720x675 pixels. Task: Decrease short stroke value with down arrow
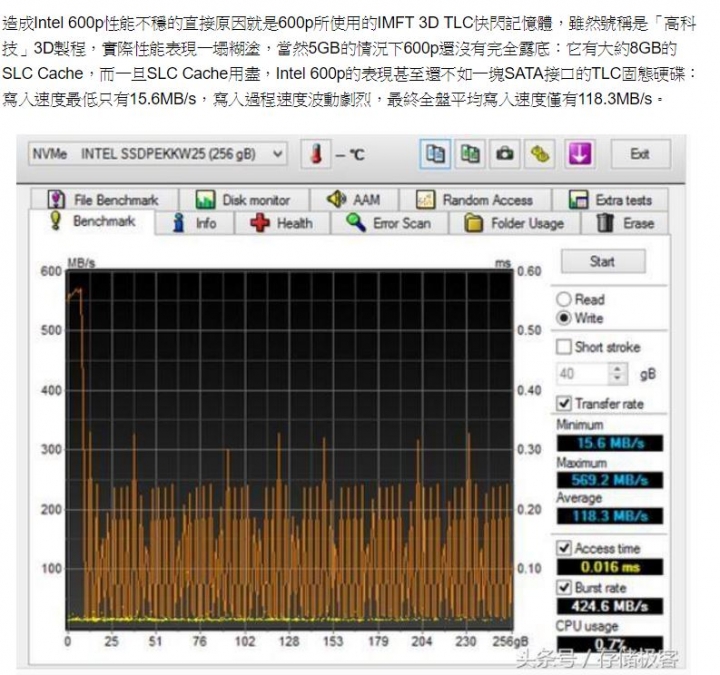(x=618, y=379)
